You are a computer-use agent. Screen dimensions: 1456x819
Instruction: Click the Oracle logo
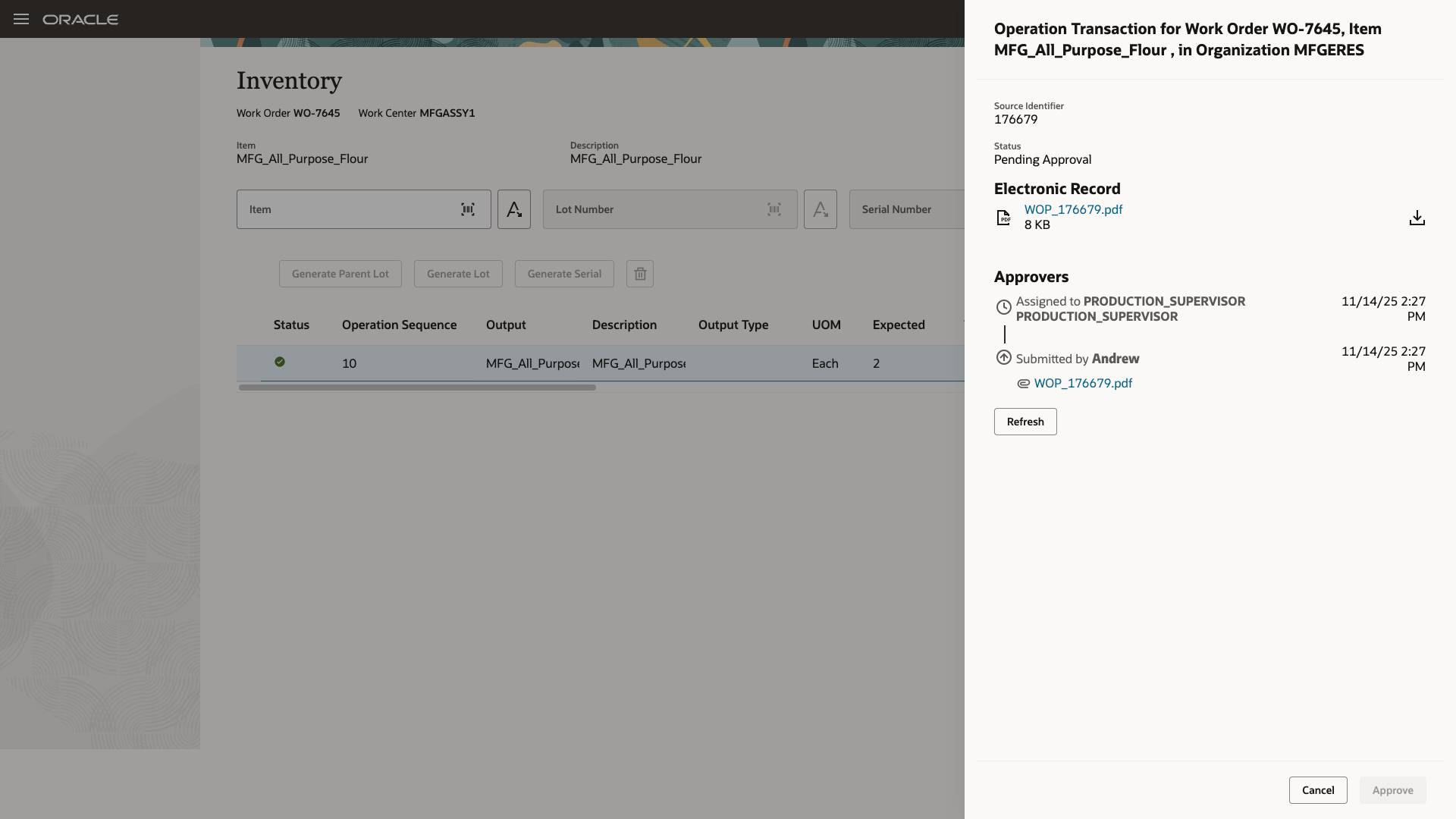[x=80, y=19]
